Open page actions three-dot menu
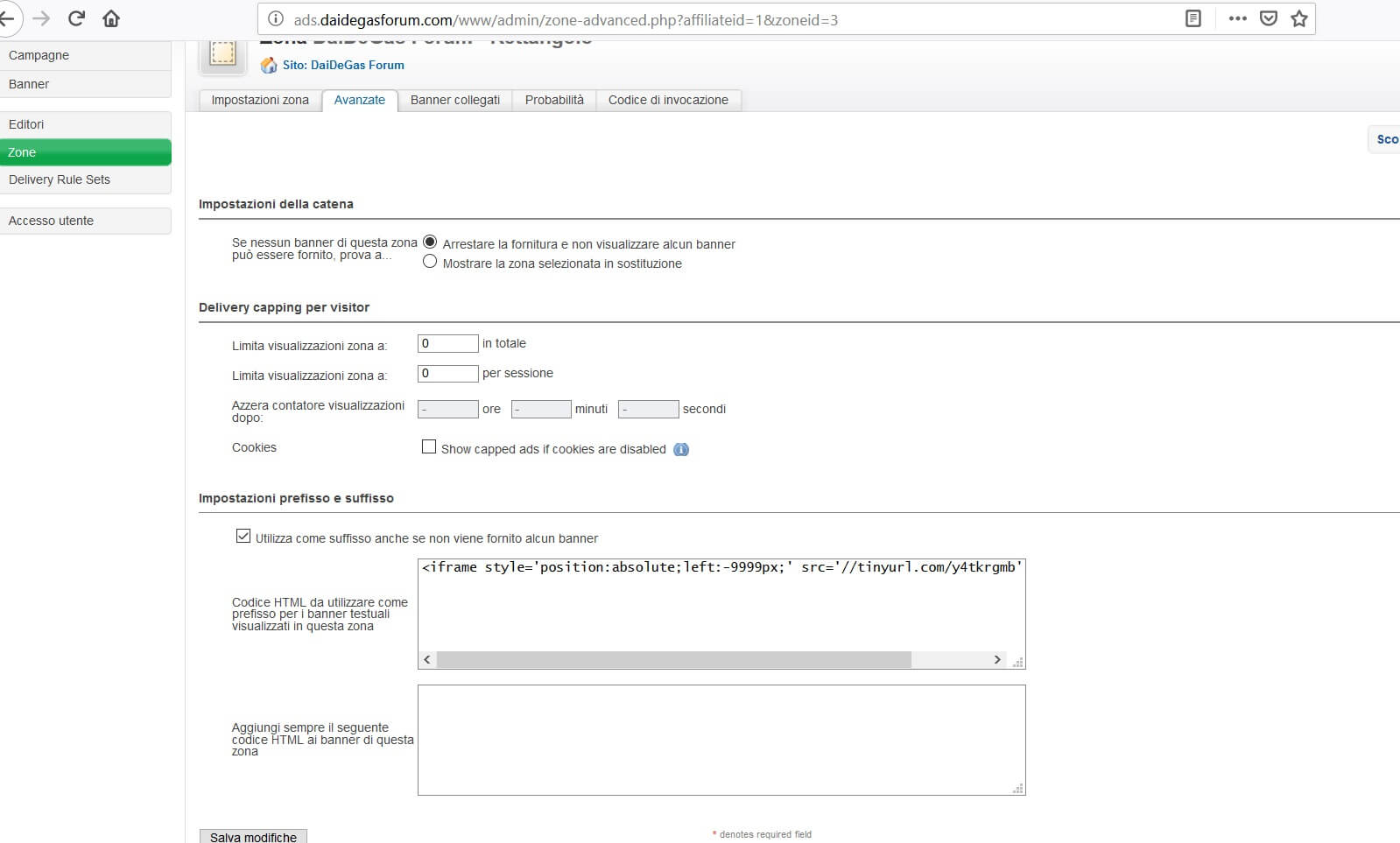The width and height of the screenshot is (1400, 843). click(x=1237, y=18)
